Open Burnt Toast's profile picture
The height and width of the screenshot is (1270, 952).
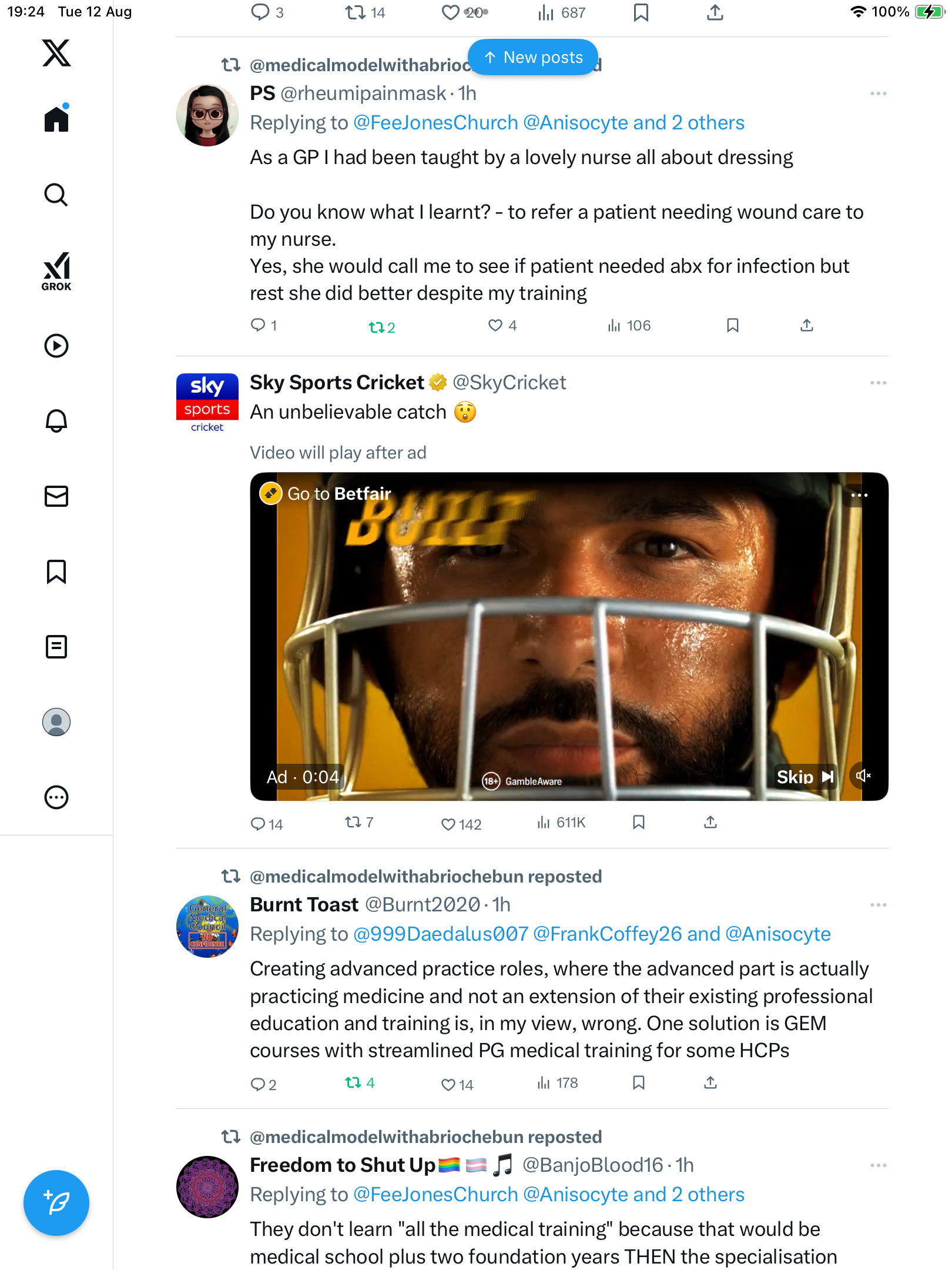coord(207,927)
